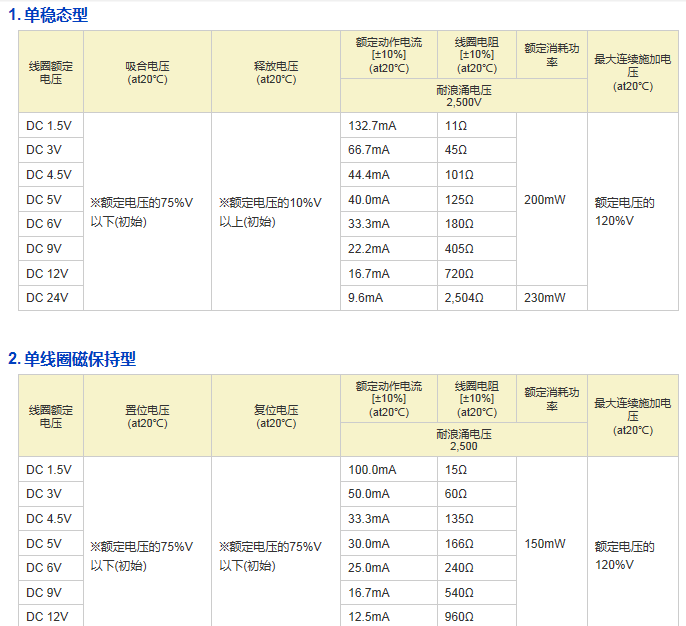Select the 2,504Ω coil resistance cell
The height and width of the screenshot is (626, 686).
[x=464, y=298]
